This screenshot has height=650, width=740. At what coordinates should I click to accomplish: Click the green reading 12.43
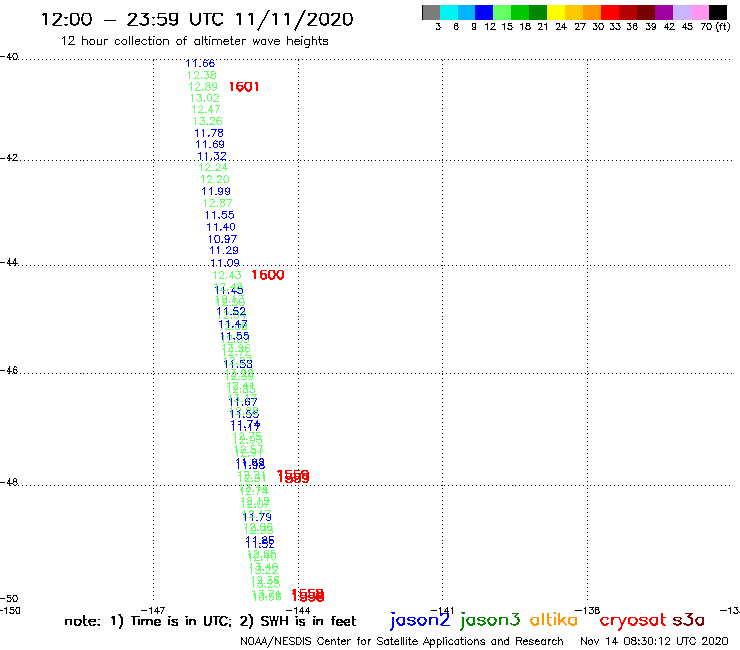coord(227,275)
